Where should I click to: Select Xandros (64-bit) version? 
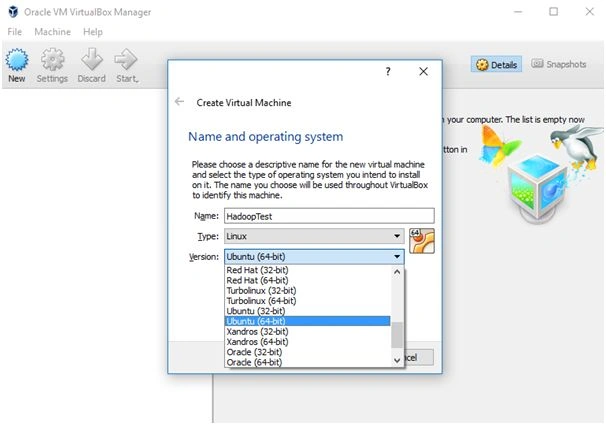[x=307, y=342]
